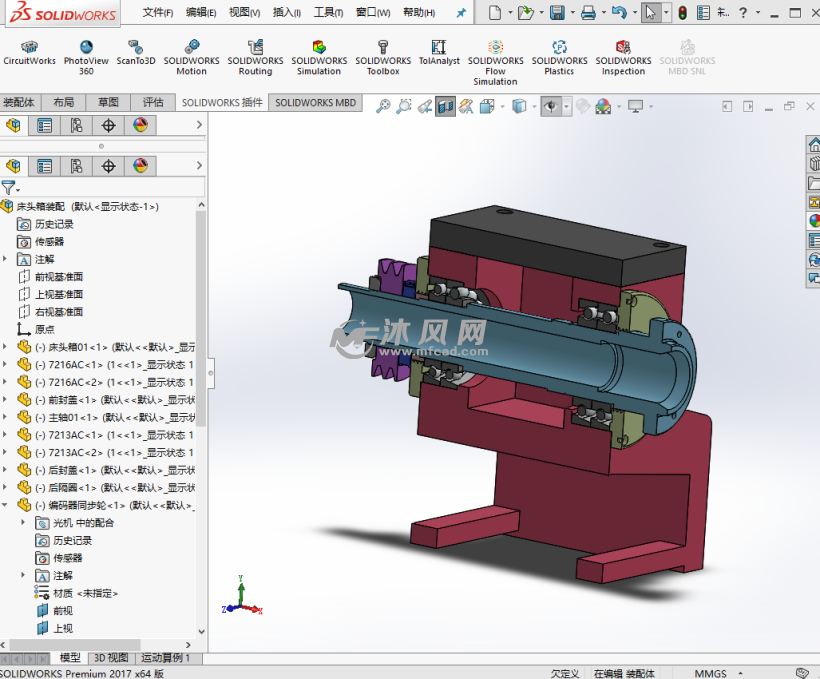
Task: Open the Options list icon
Action: (703, 13)
